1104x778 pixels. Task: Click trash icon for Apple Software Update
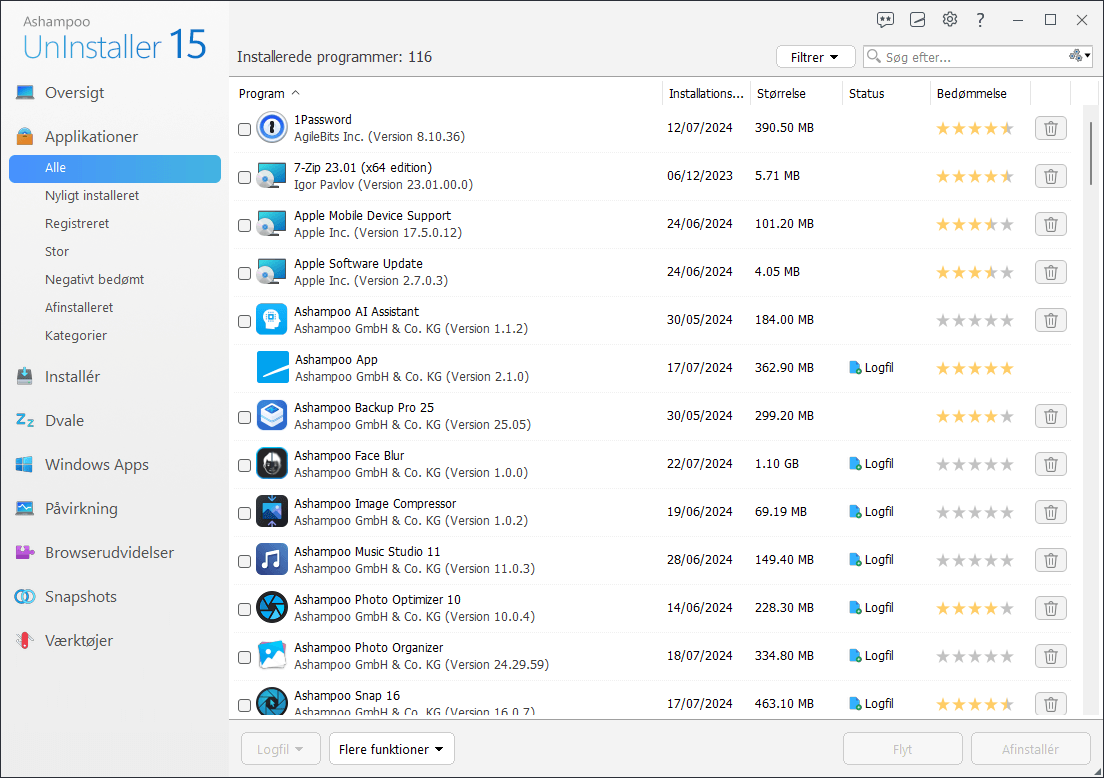tap(1050, 272)
